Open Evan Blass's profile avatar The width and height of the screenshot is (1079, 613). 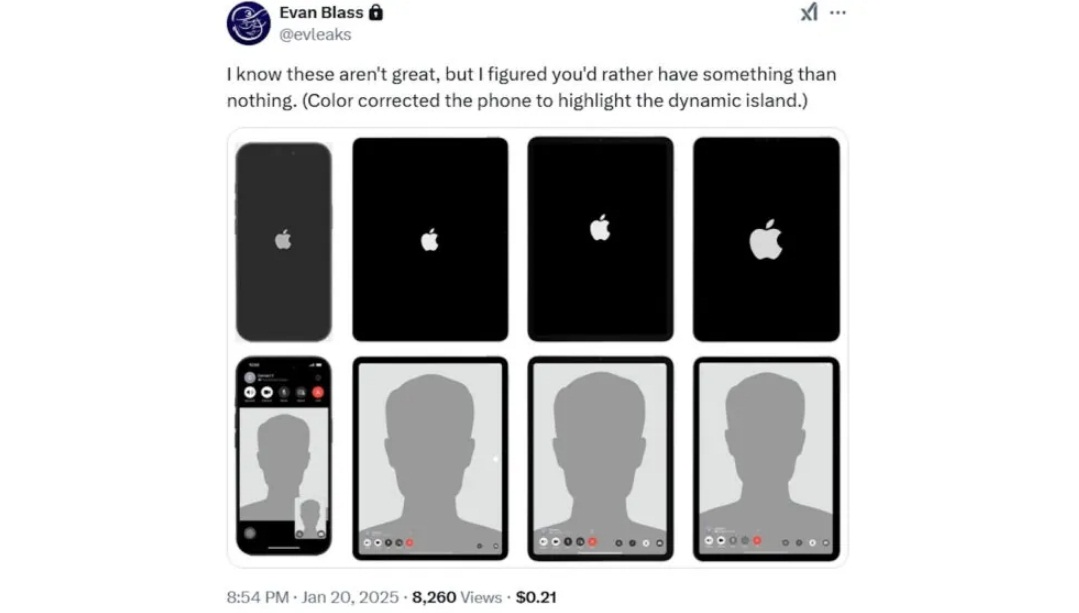(249, 24)
